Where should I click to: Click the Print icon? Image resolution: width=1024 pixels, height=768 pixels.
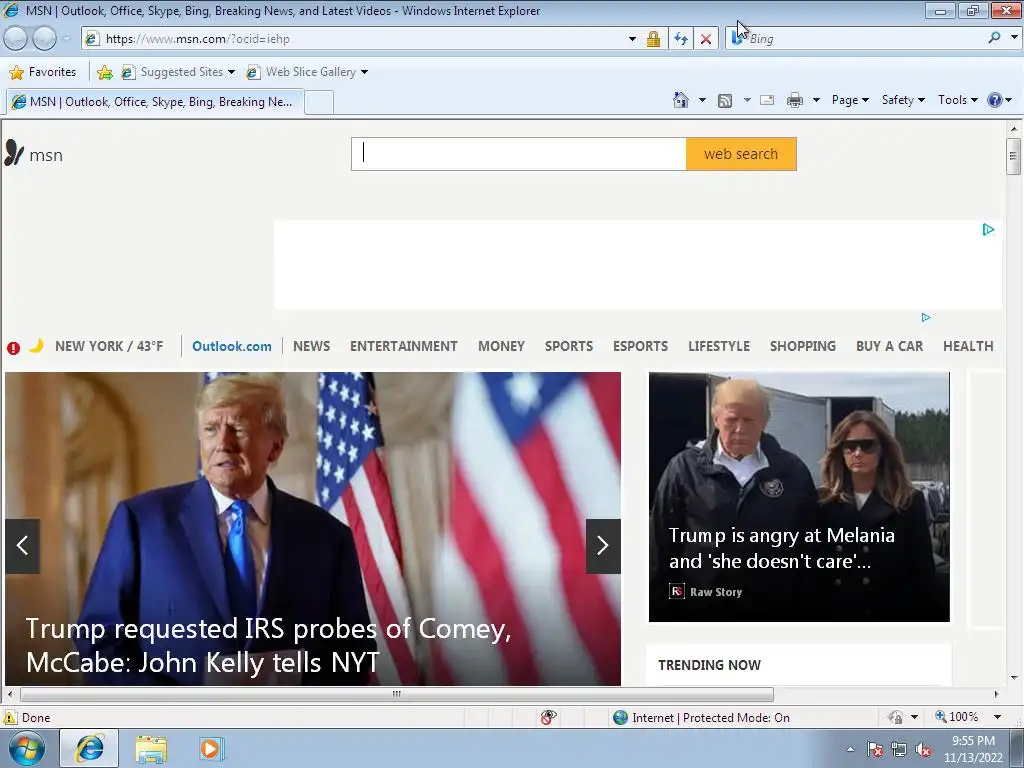[x=795, y=101]
